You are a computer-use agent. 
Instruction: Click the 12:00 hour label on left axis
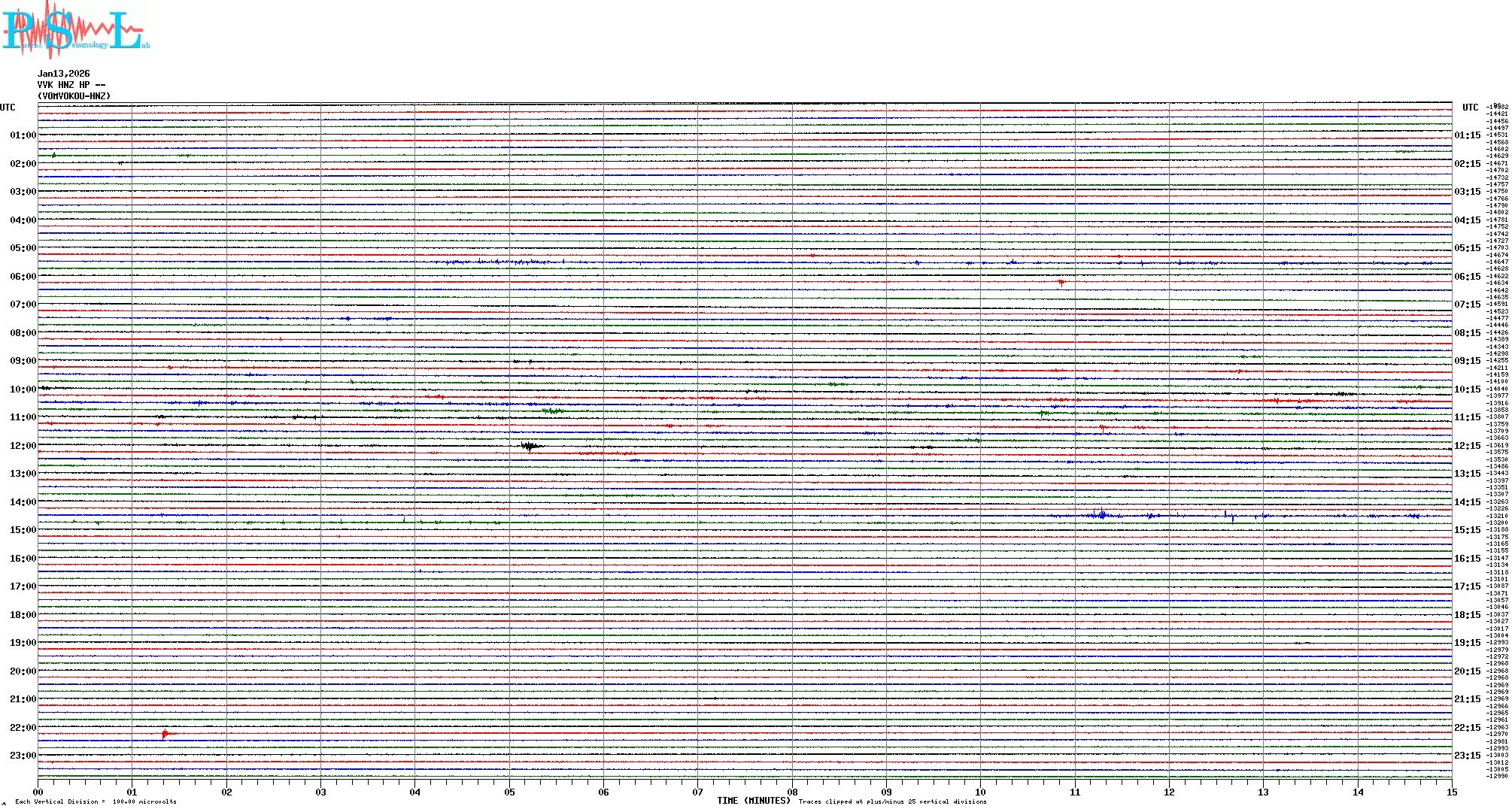click(23, 446)
